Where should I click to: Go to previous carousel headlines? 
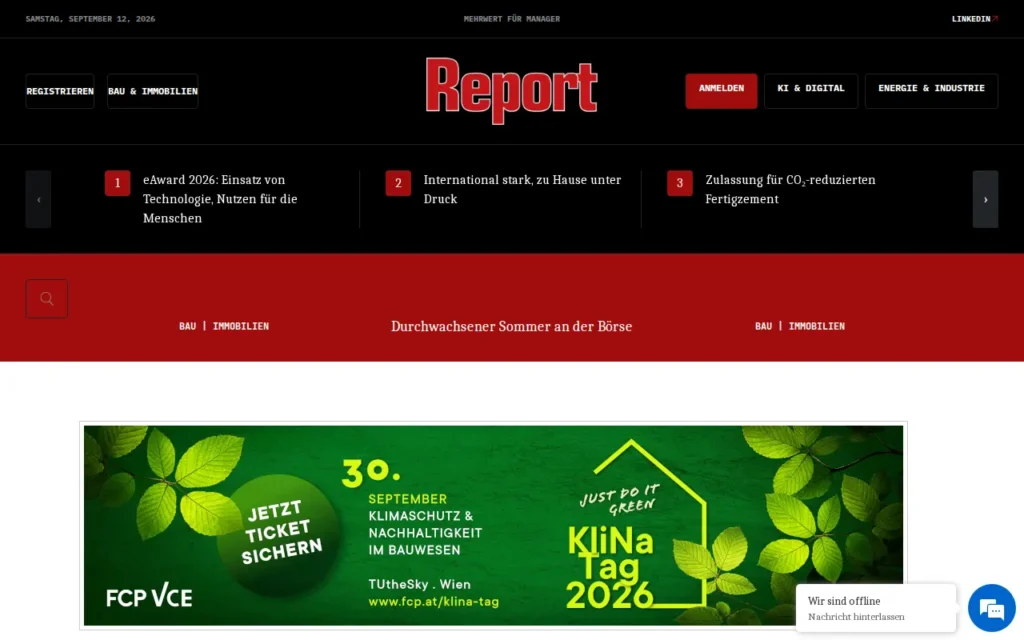39,199
